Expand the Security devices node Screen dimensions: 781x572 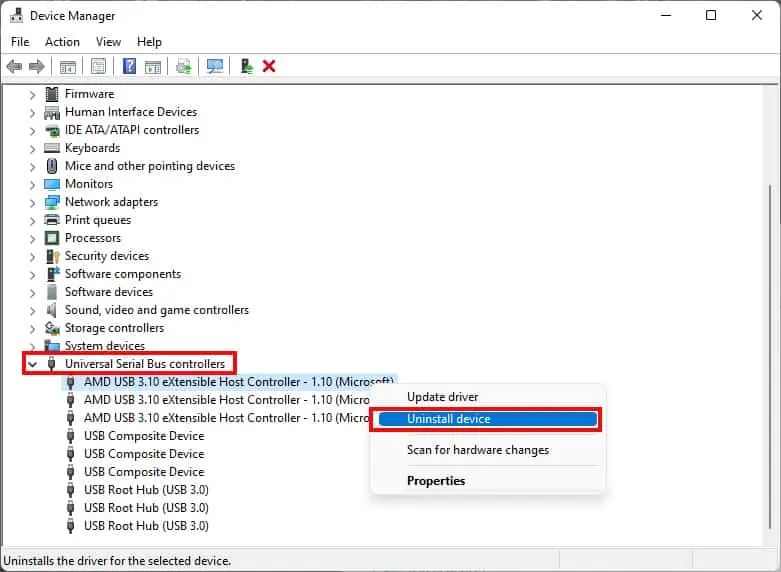[32, 257]
